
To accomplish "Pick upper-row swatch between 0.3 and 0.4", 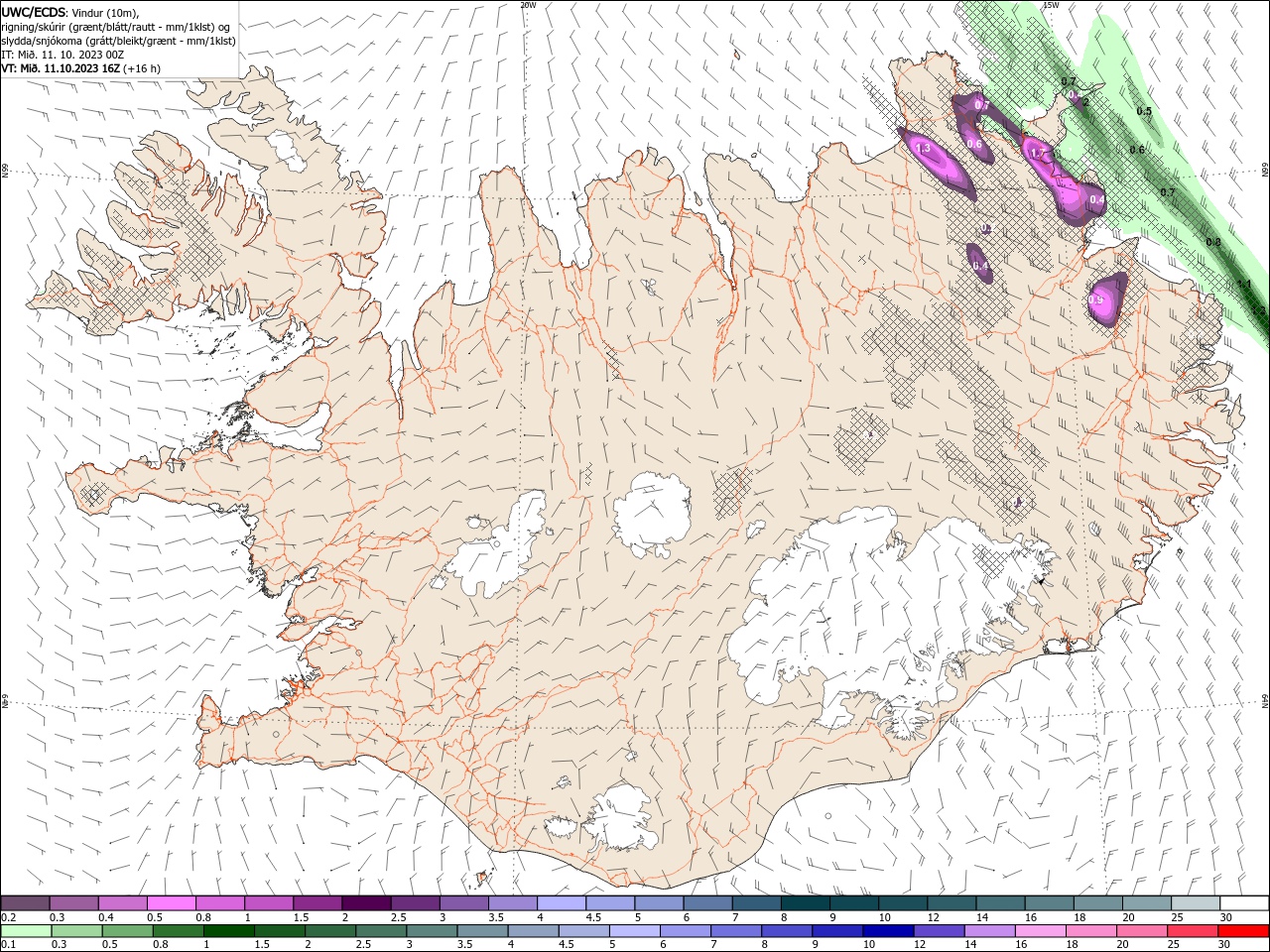I will (73, 902).
